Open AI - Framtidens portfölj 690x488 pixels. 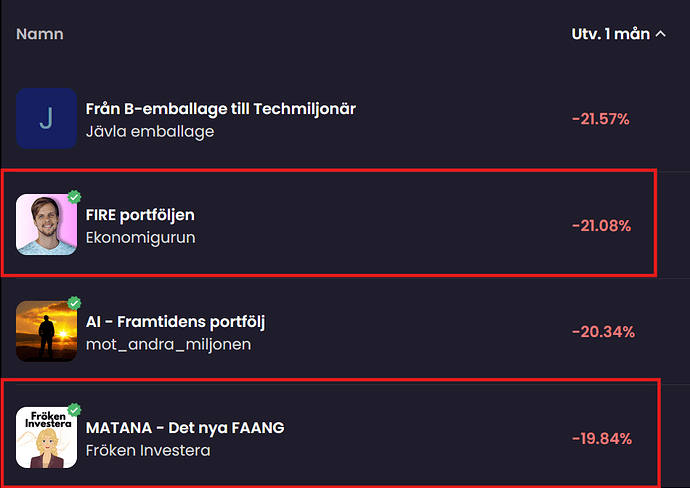175,322
